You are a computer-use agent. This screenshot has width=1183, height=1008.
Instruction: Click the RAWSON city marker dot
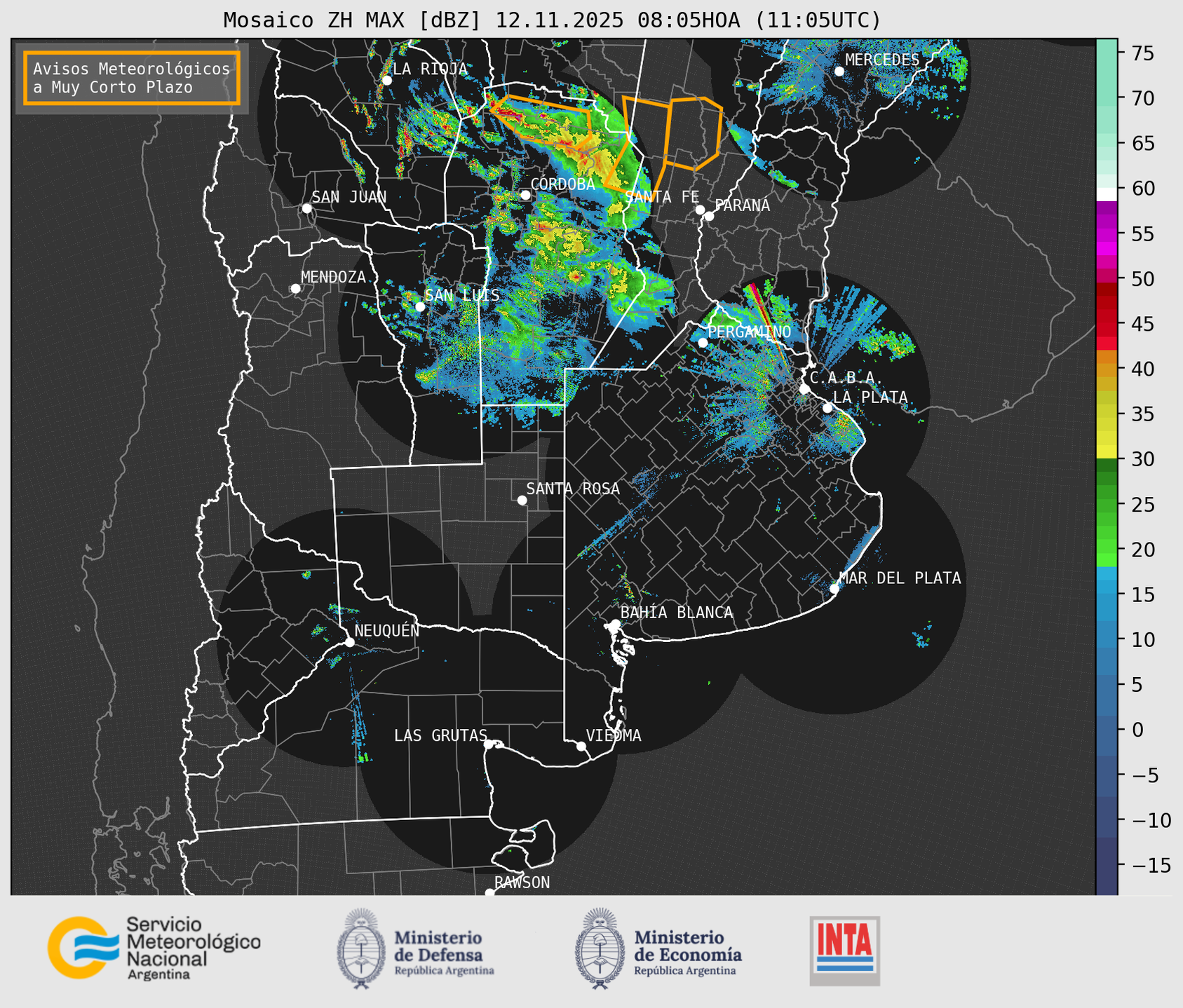[x=489, y=892]
